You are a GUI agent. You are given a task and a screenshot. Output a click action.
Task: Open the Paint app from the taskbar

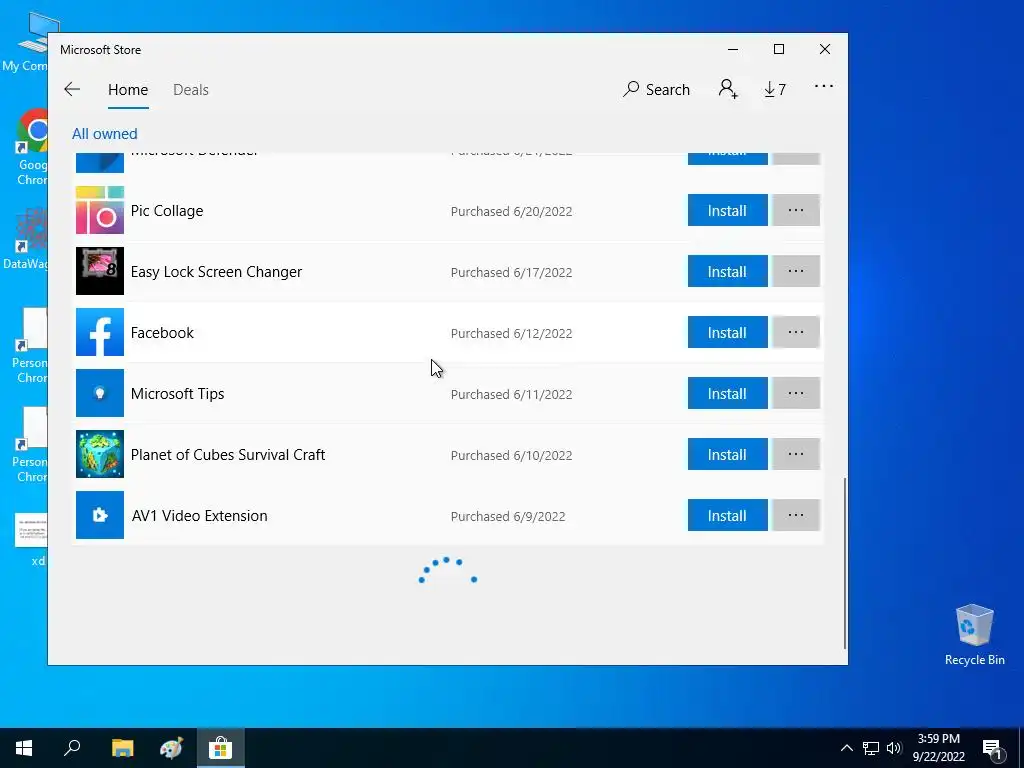coord(171,748)
